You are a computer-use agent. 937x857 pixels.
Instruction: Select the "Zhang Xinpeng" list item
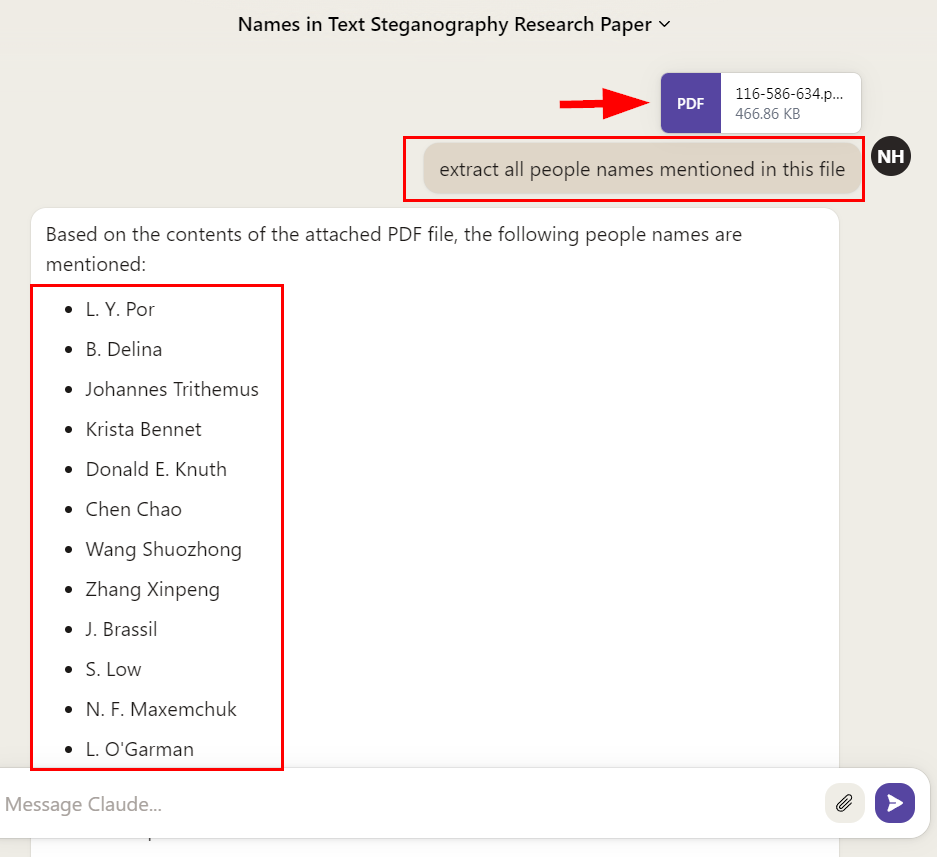point(152,589)
